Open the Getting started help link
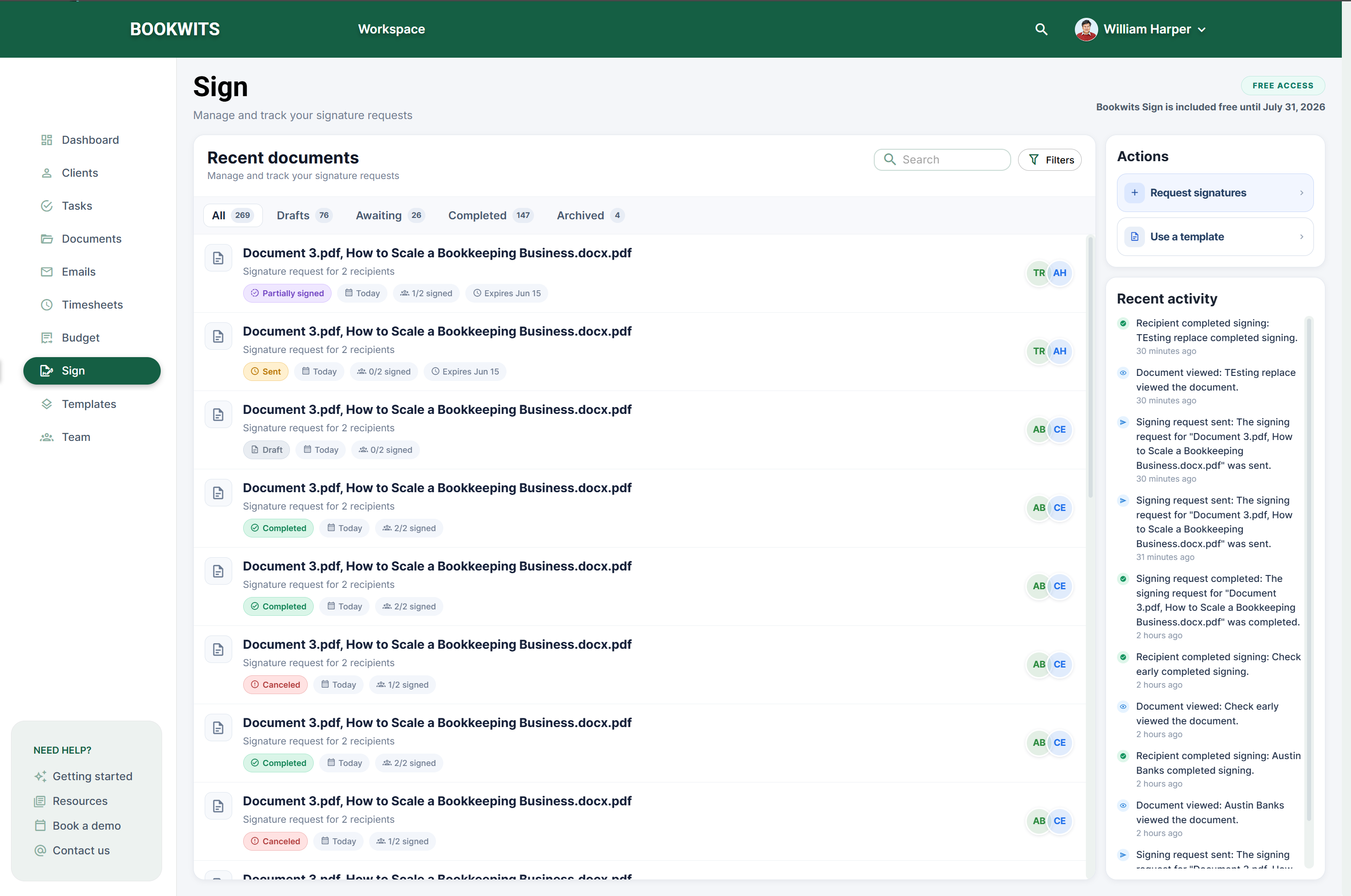 (83, 776)
